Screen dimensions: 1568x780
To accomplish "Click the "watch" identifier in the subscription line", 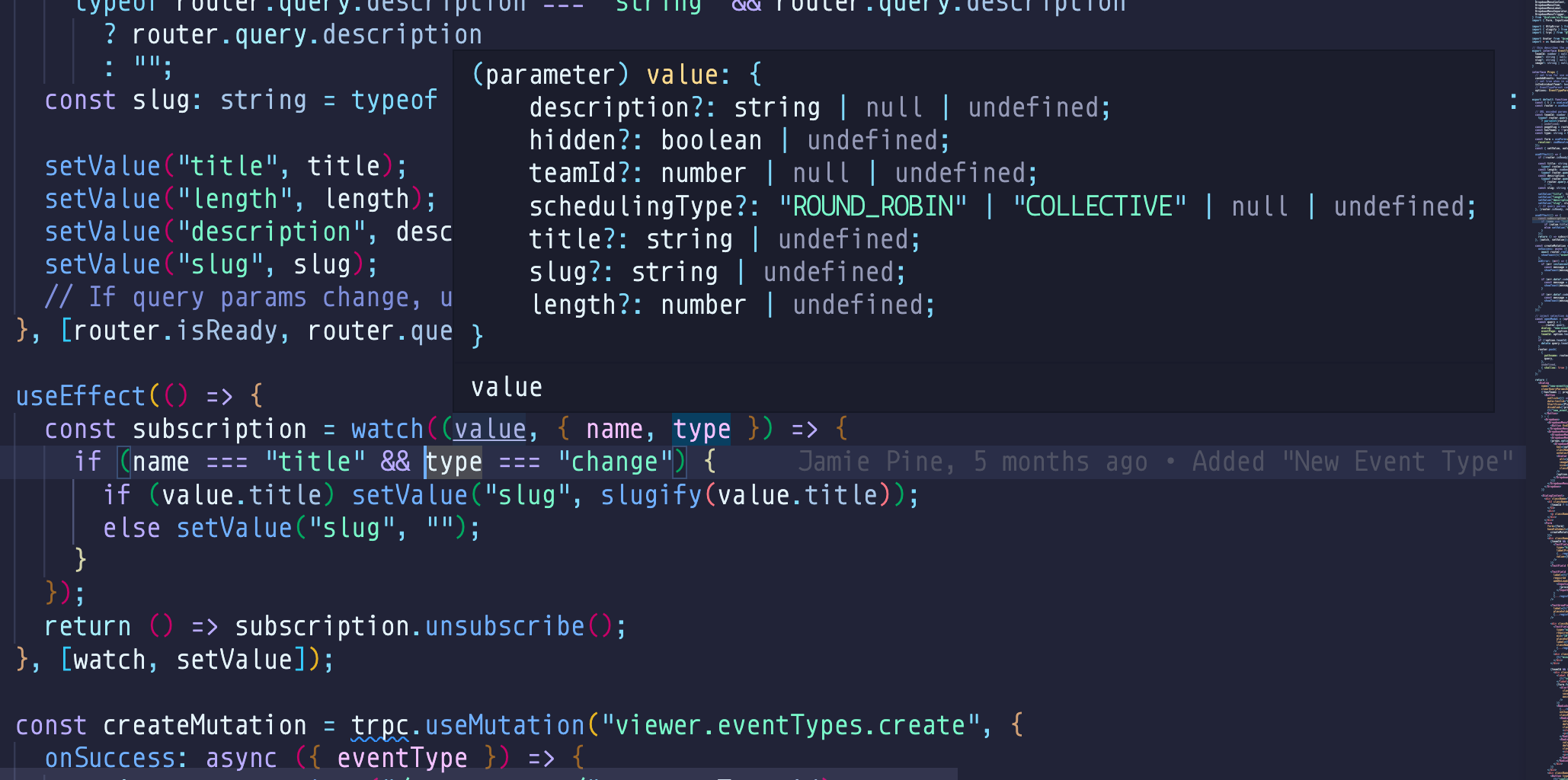I will click(x=387, y=428).
